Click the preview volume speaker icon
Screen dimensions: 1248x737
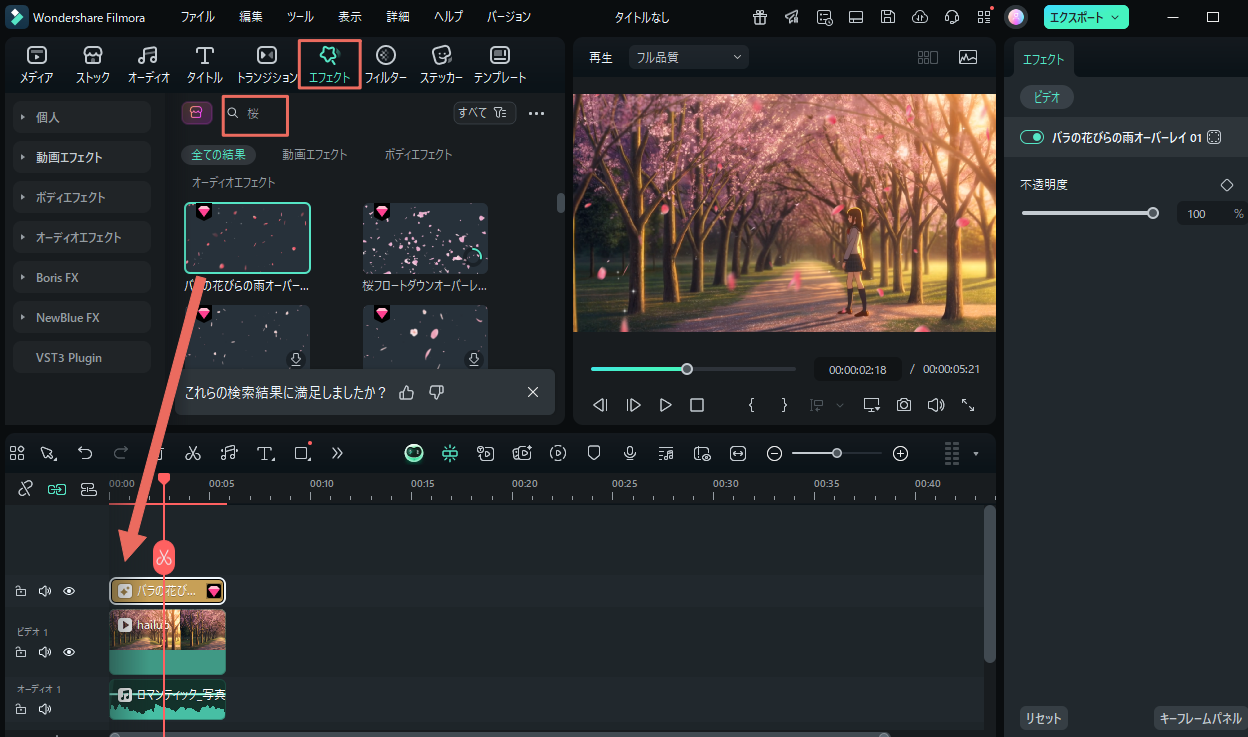[x=936, y=405]
